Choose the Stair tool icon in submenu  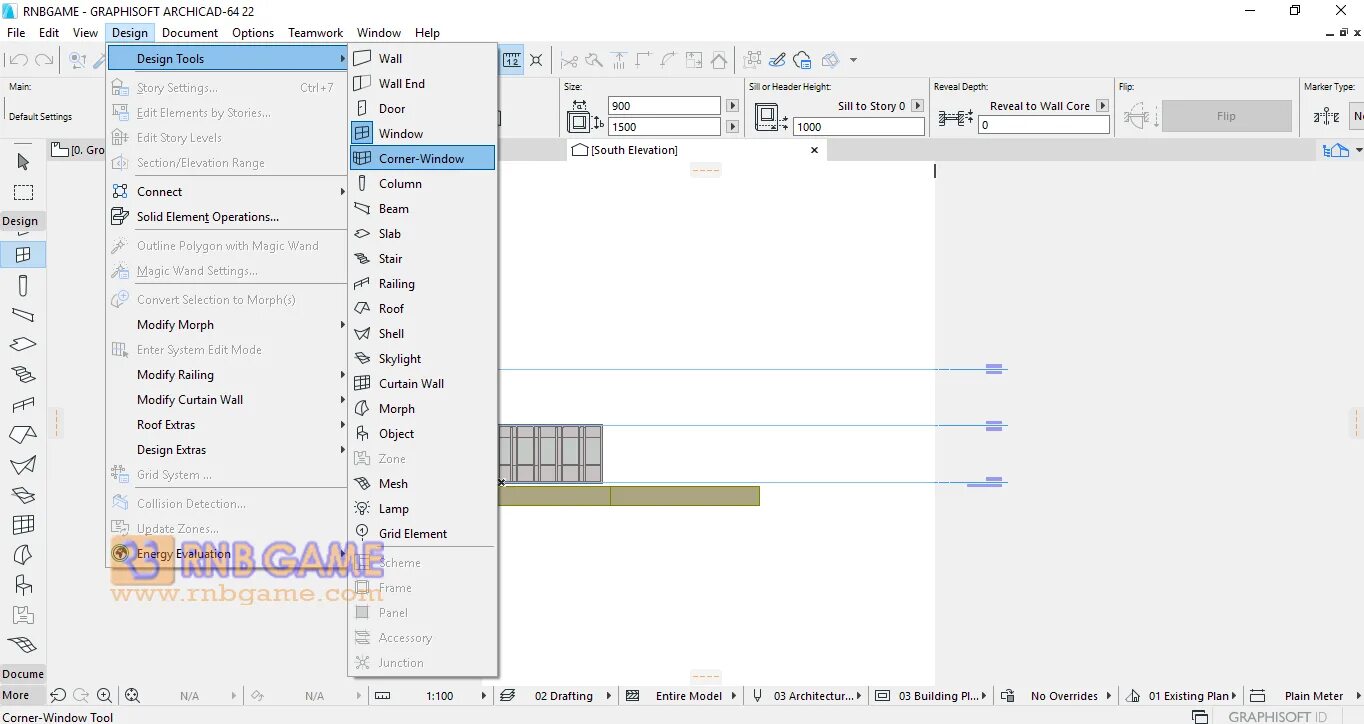[x=362, y=258]
